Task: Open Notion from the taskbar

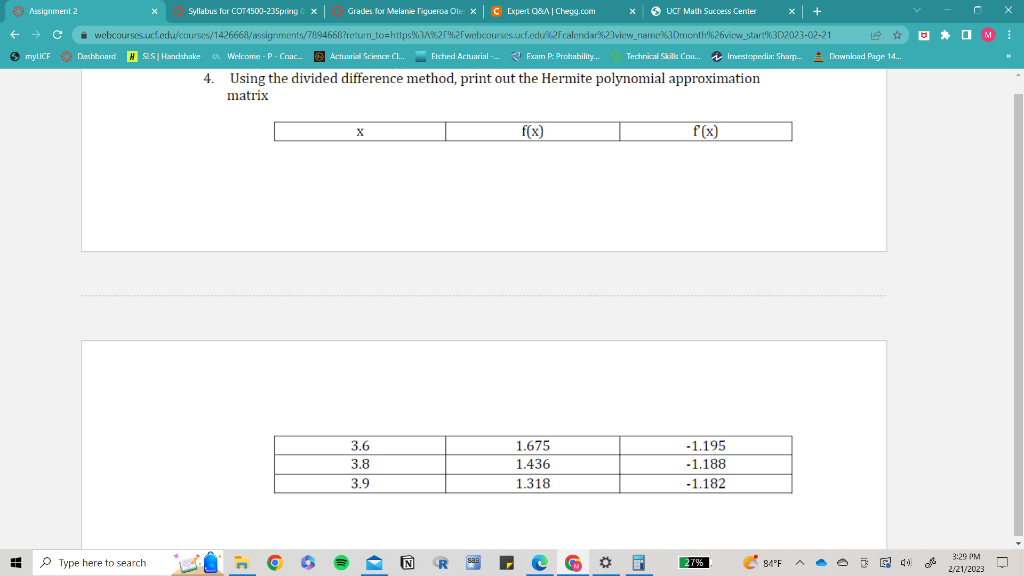Action: click(x=408, y=562)
